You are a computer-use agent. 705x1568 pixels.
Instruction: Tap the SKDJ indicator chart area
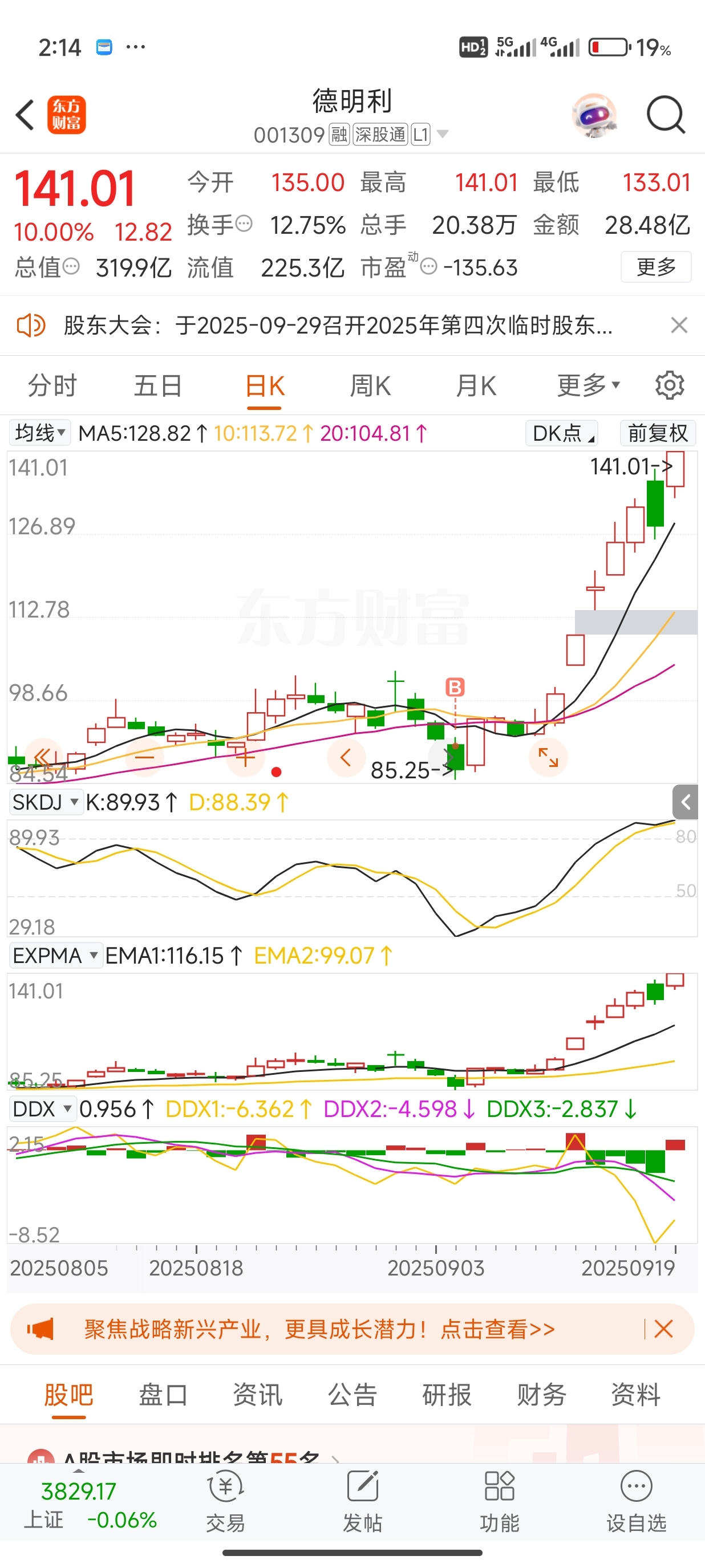[352, 878]
